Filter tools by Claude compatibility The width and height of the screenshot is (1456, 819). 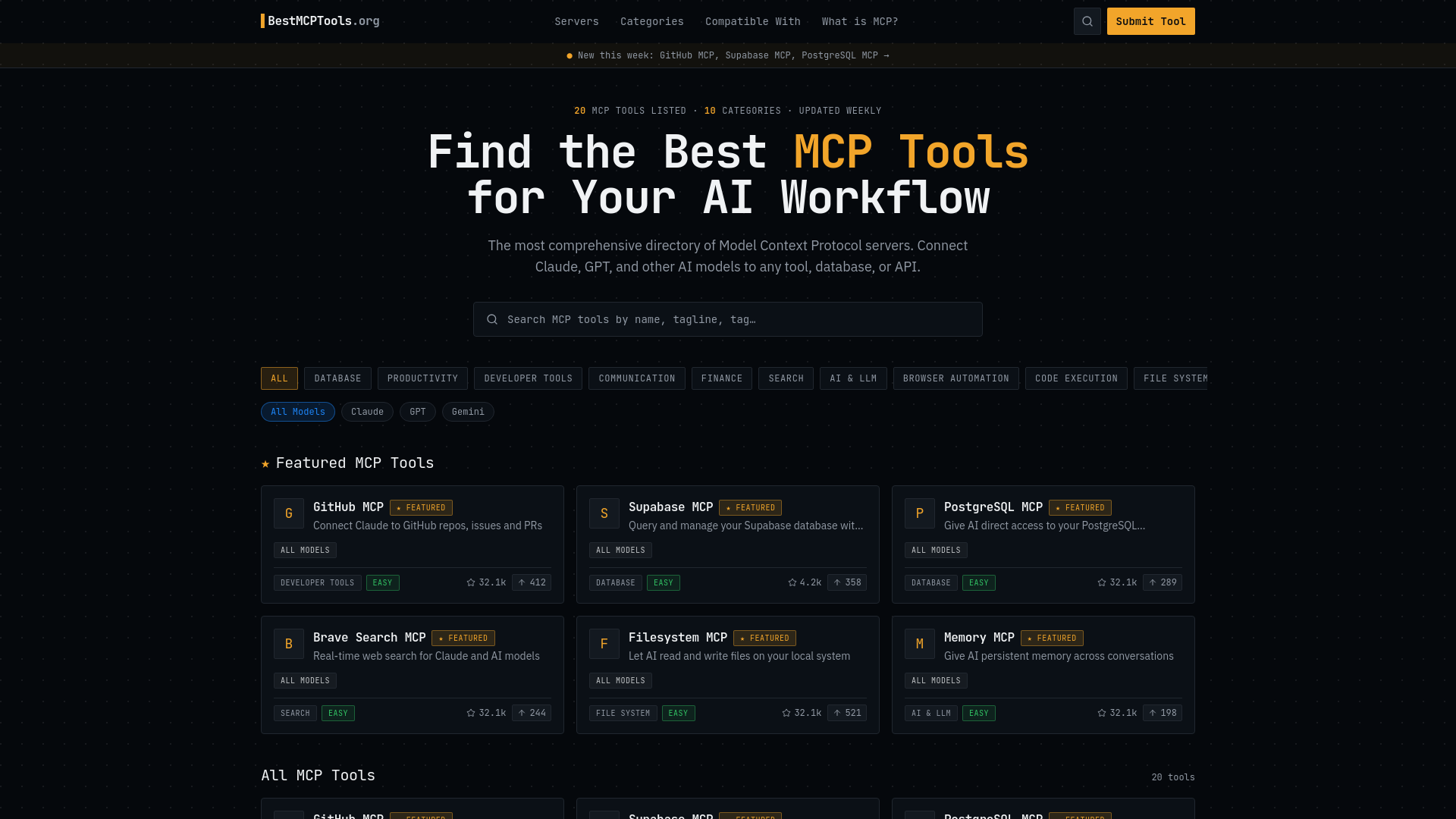pyautogui.click(x=367, y=412)
